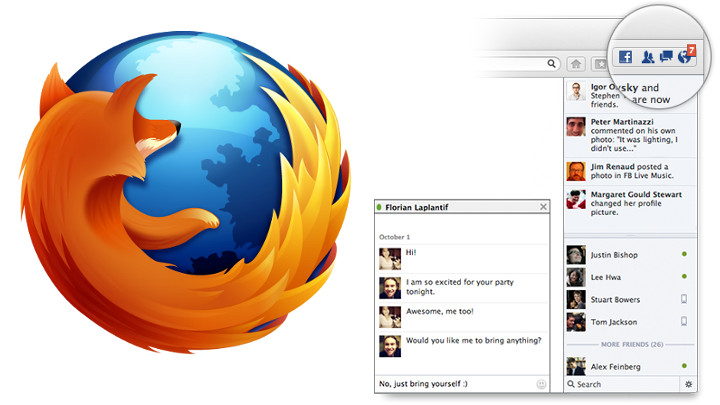Click Tom Jackson mobile phone icon
This screenshot has width=720, height=405.
click(684, 321)
